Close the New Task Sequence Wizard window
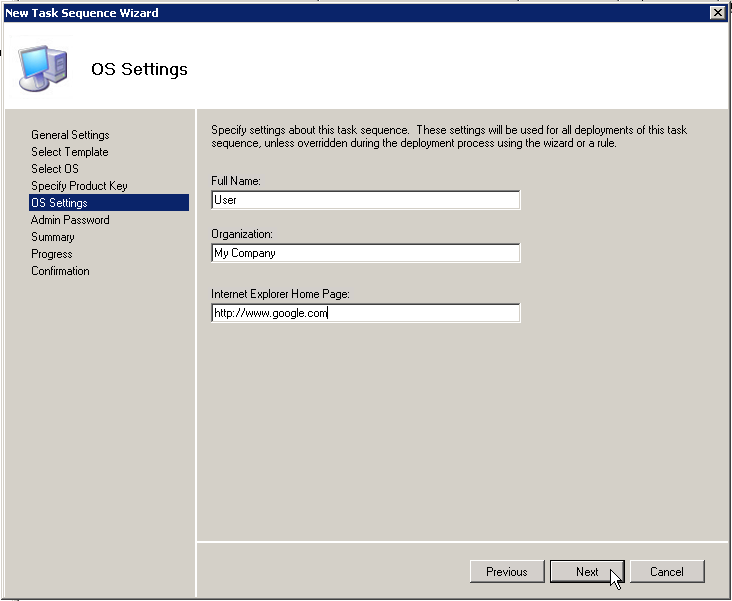This screenshot has height=601, width=732. tap(716, 13)
